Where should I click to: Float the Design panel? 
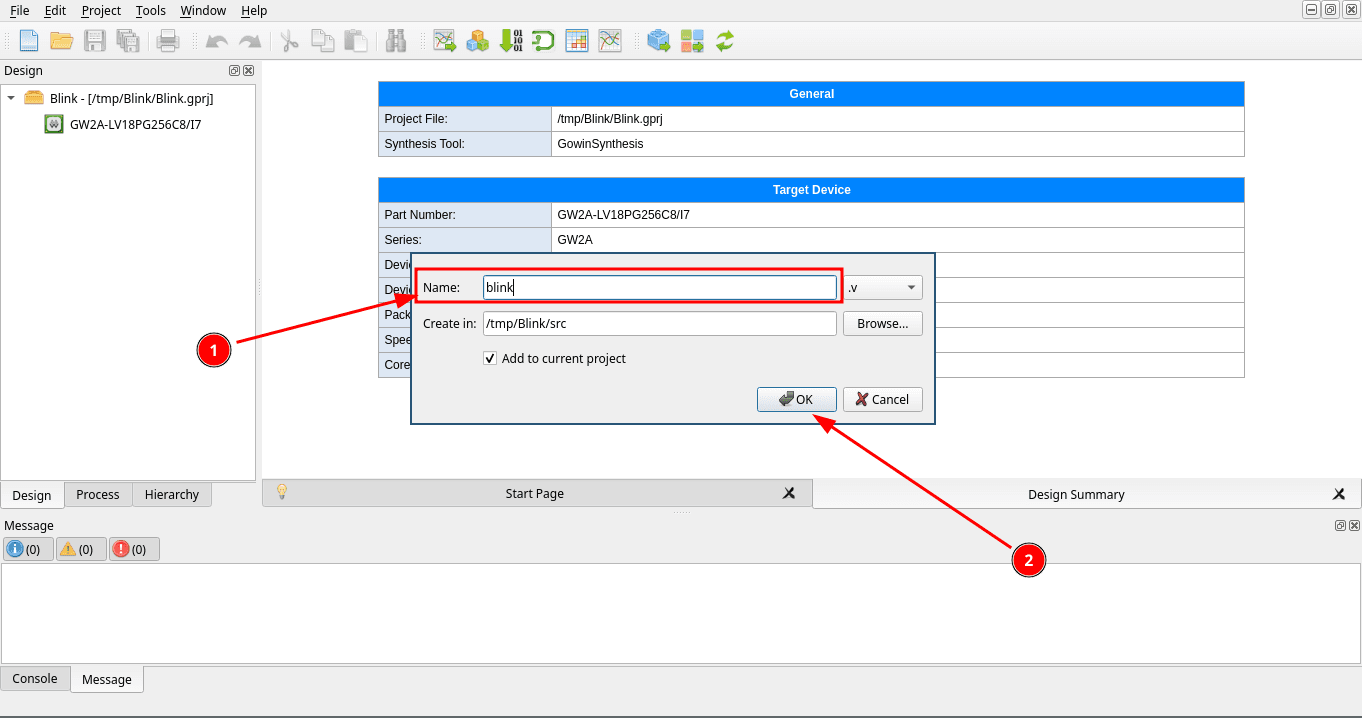click(234, 71)
